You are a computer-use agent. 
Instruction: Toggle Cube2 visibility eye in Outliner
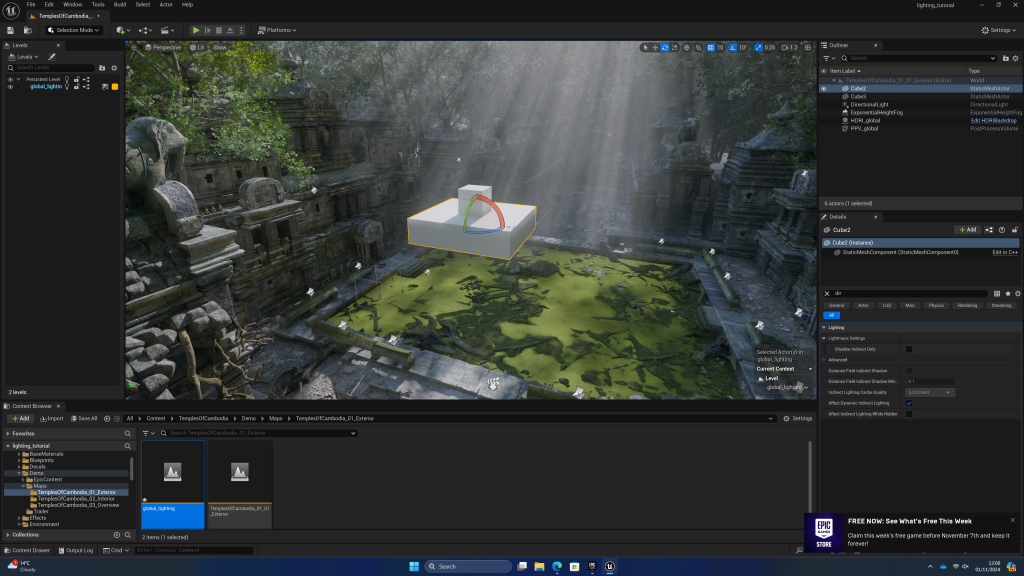click(824, 89)
